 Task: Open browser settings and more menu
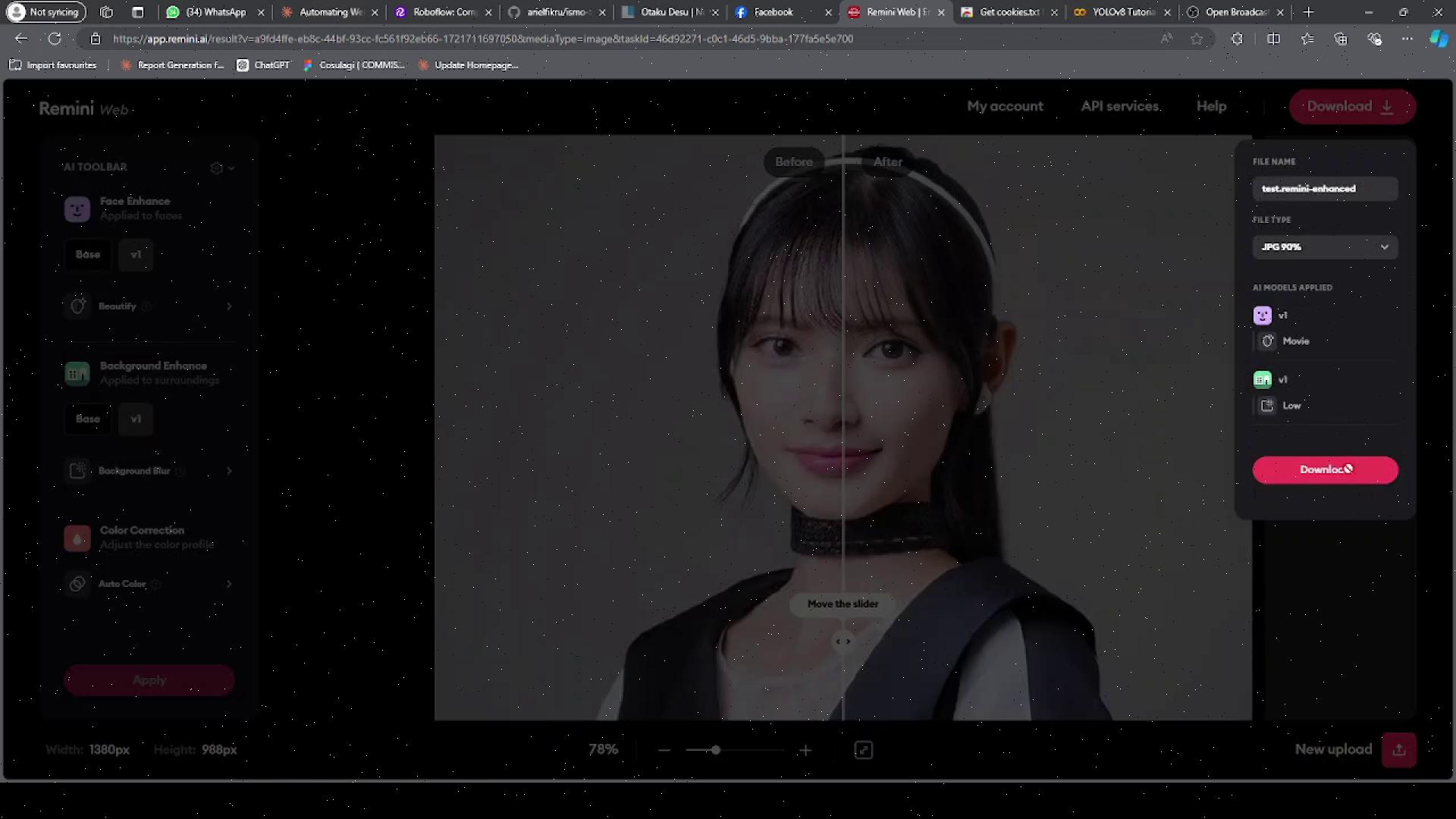coord(1407,39)
